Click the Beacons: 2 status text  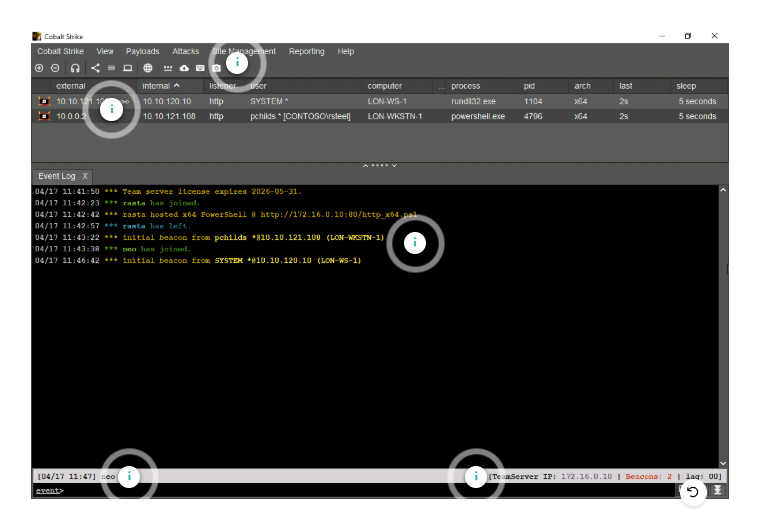(648, 476)
